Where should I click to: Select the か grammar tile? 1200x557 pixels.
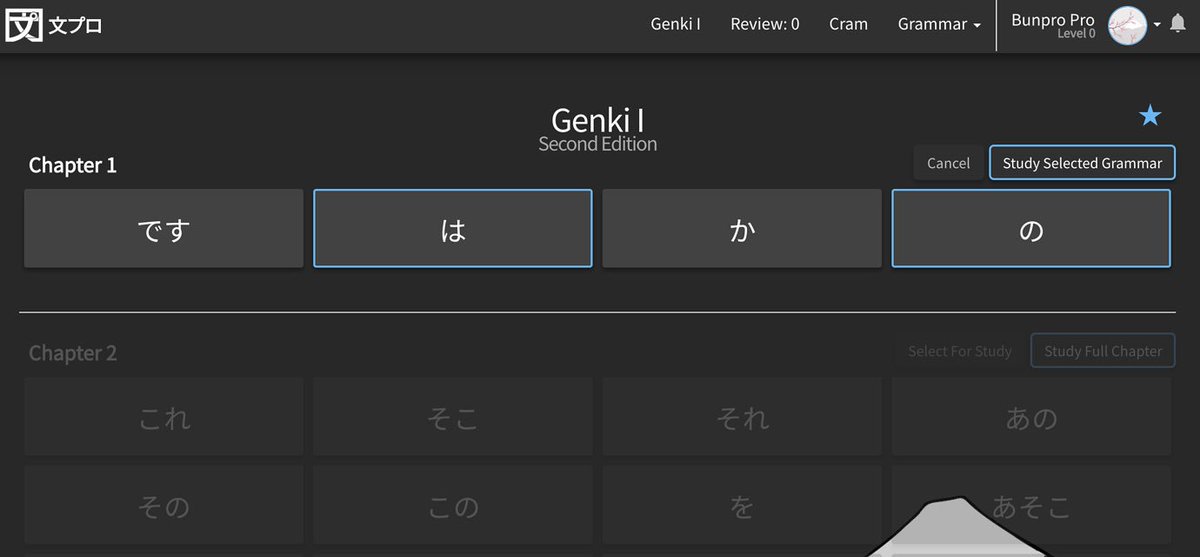pos(742,229)
